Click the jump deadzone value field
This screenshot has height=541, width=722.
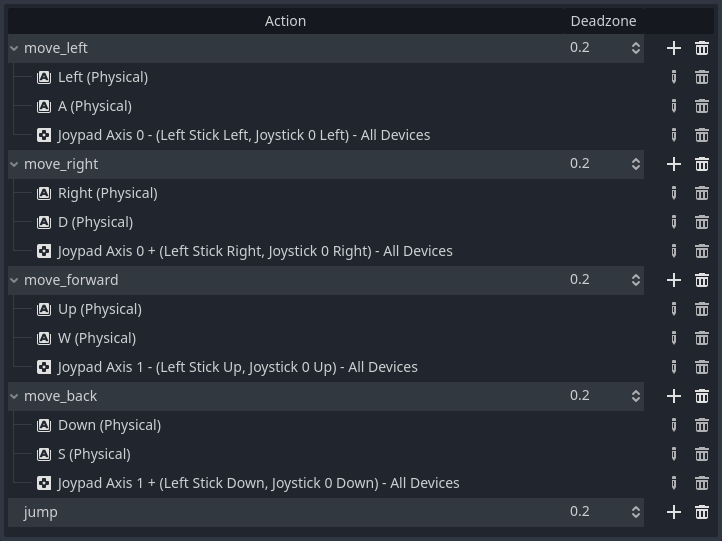point(594,512)
